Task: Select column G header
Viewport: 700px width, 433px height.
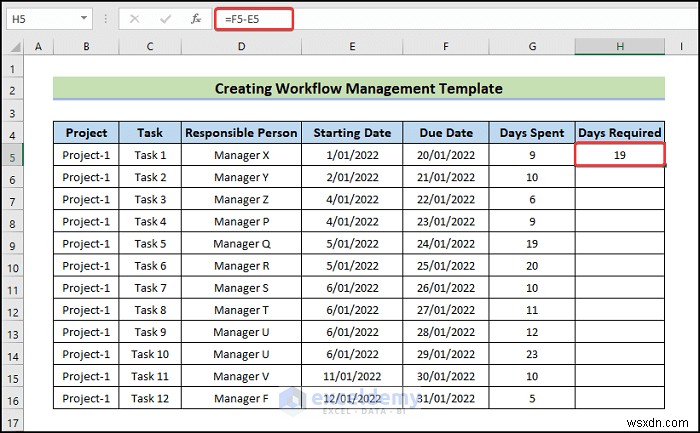Action: click(532, 46)
